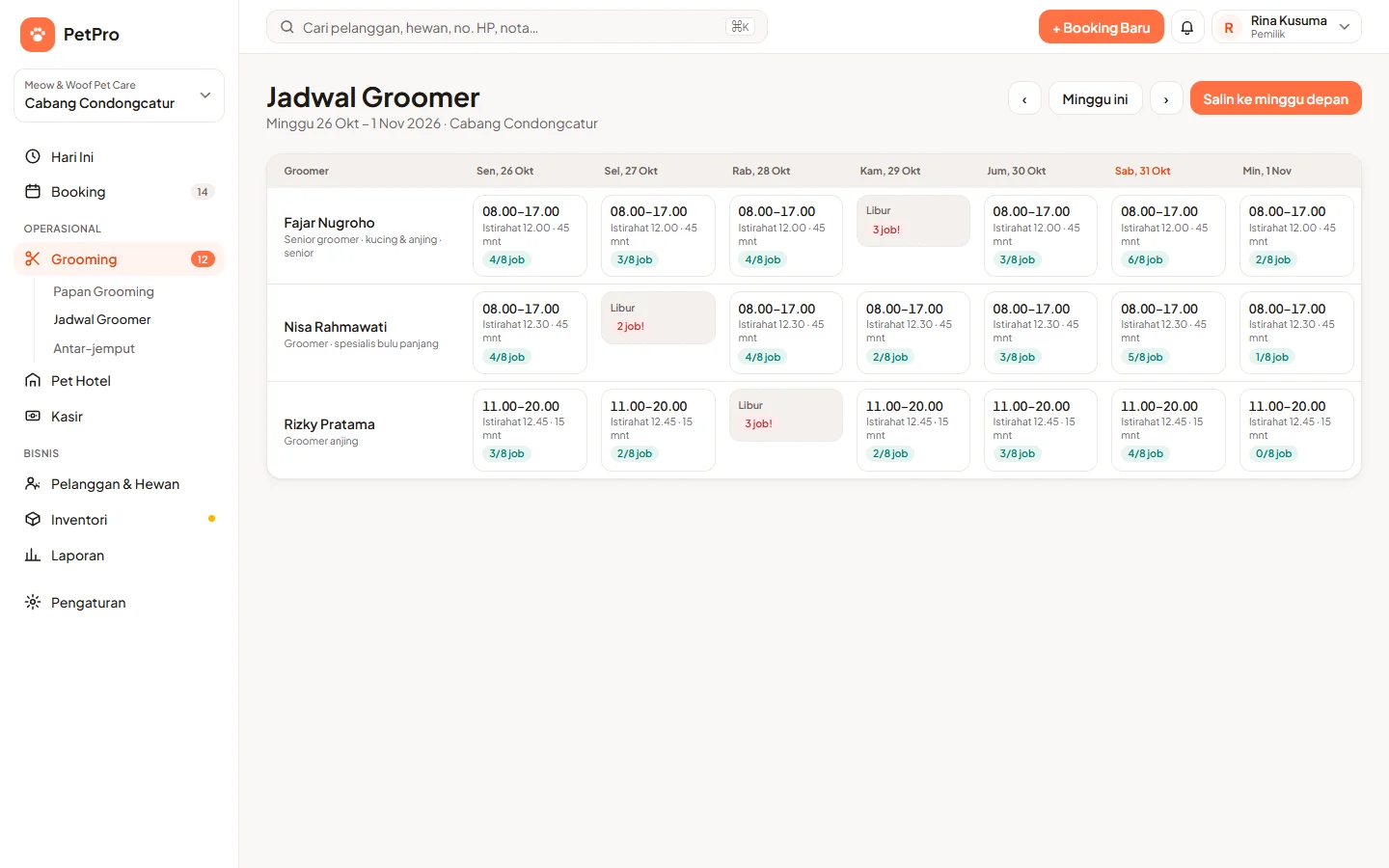This screenshot has height=868, width=1389.
Task: Click the Pelanggan & Hewan people icon
Action: (33, 484)
